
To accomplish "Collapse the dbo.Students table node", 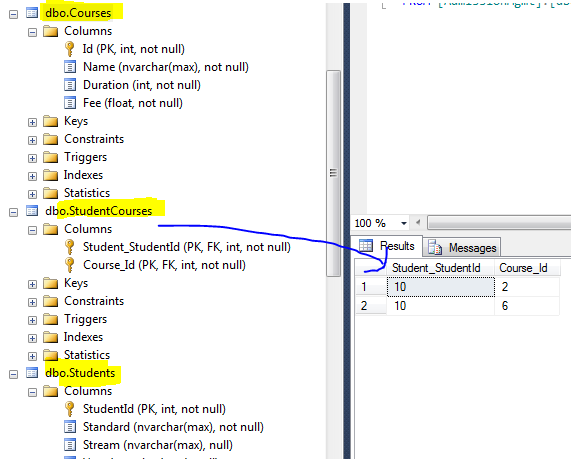I will click(13, 374).
